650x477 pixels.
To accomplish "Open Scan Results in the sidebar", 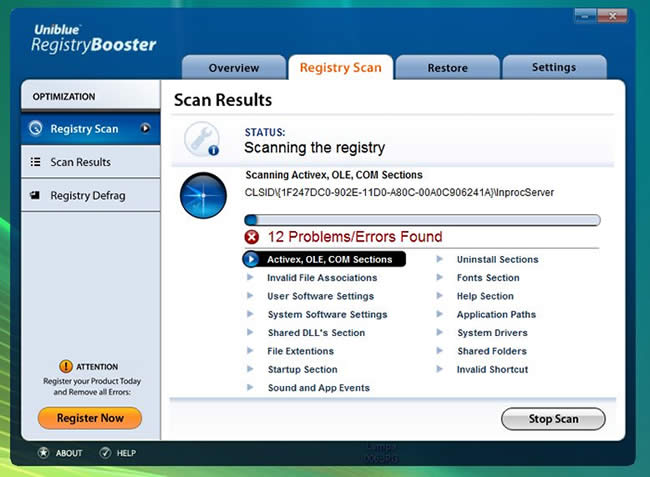I will point(90,162).
